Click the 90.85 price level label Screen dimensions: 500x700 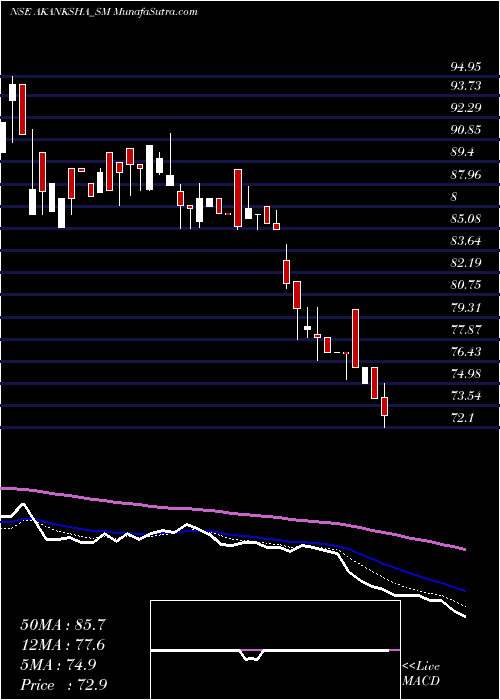point(466,130)
